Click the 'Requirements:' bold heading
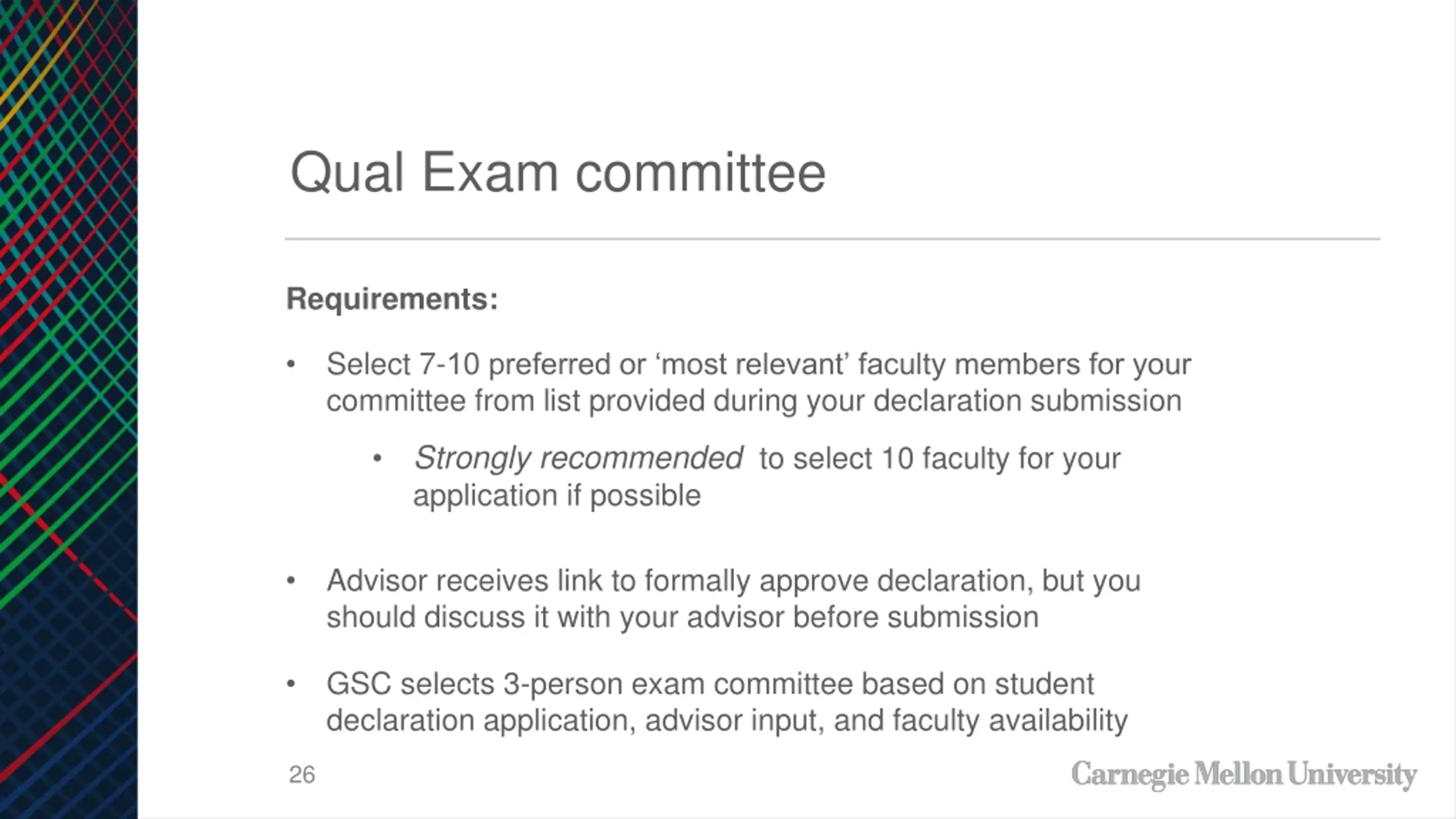 point(392,299)
